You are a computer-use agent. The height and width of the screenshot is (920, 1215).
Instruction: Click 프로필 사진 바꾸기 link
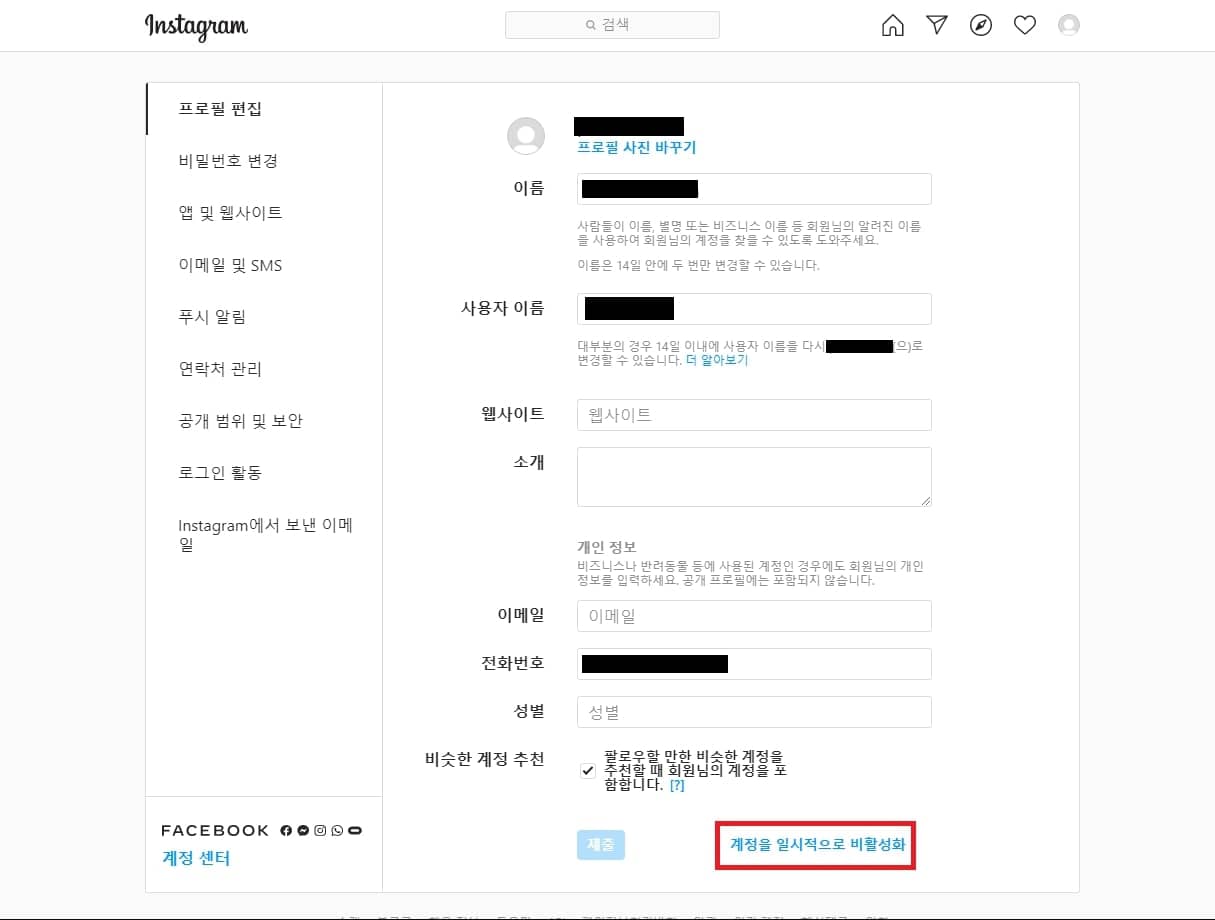pos(636,147)
